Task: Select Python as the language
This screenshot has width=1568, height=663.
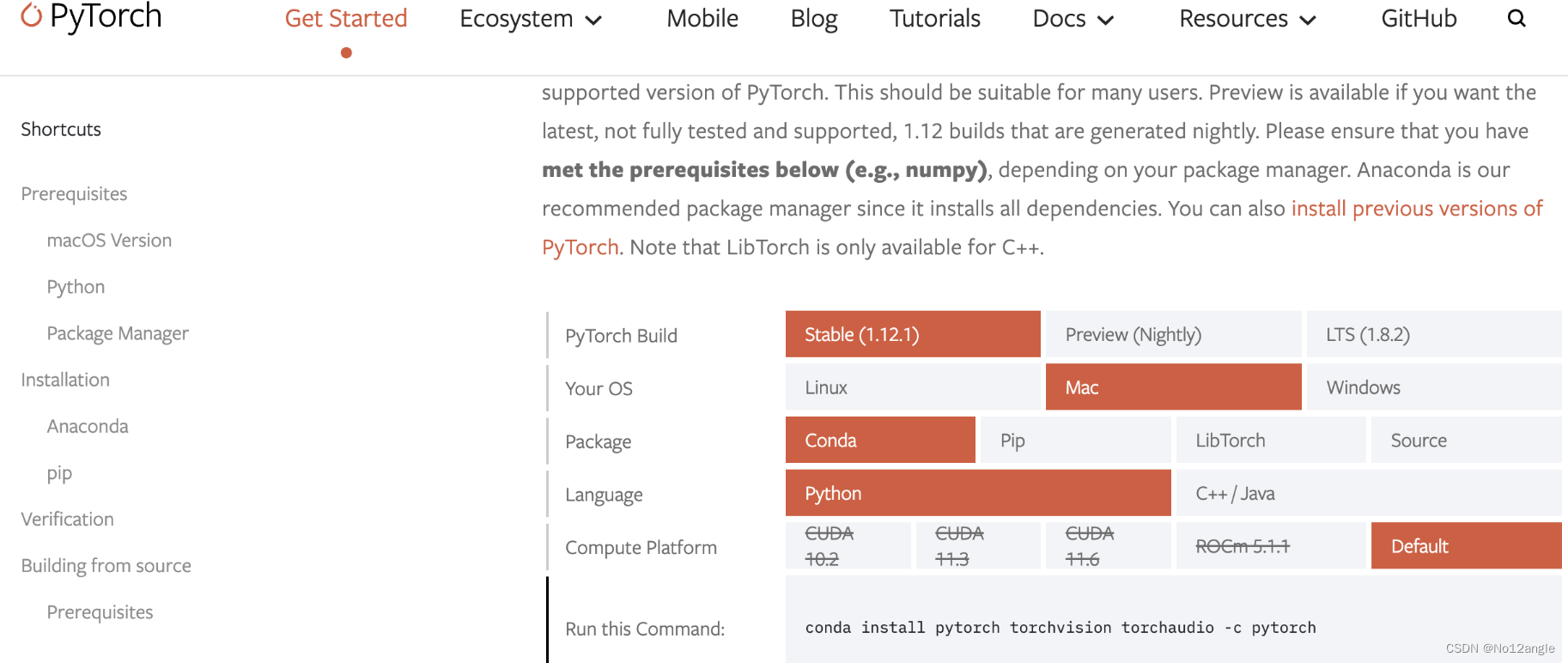Action: 978,493
